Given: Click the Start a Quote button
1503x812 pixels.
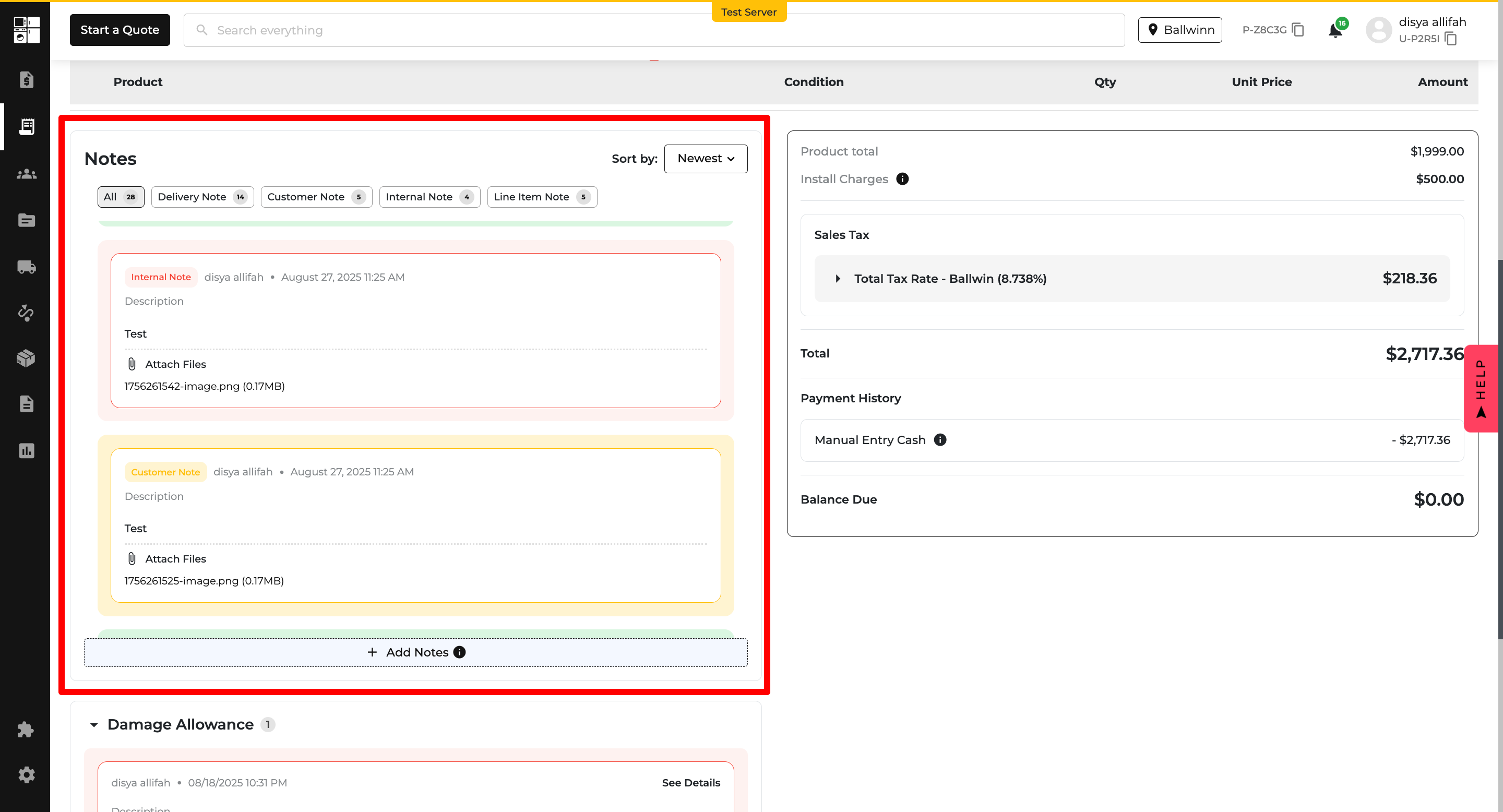Looking at the screenshot, I should (x=120, y=30).
